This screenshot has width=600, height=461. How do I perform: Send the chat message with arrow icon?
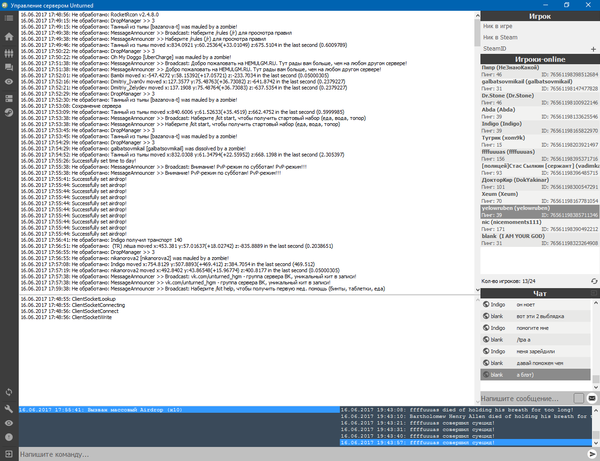(592, 398)
